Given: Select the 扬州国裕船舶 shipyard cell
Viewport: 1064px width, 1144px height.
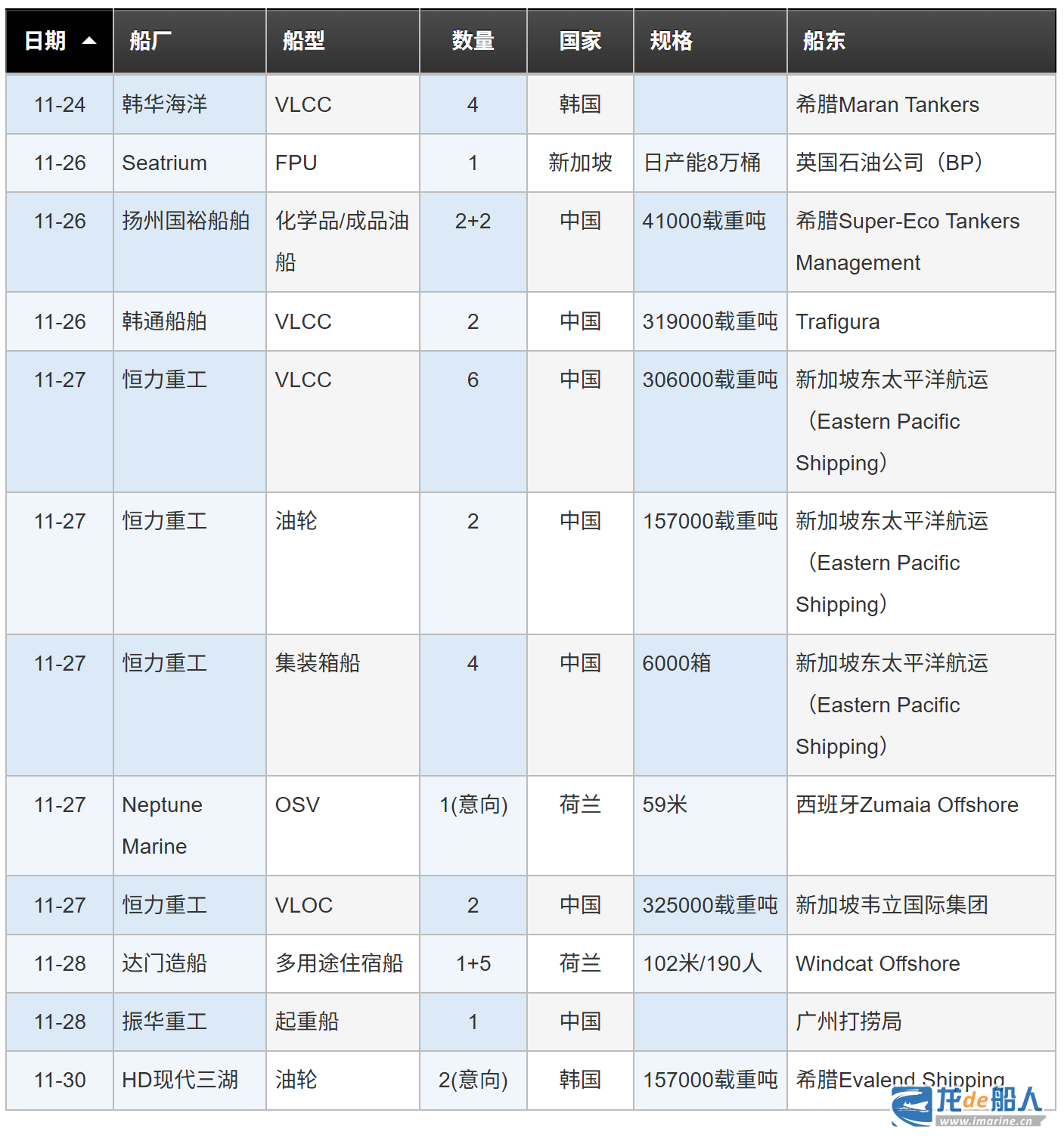Looking at the screenshot, I should tap(186, 221).
